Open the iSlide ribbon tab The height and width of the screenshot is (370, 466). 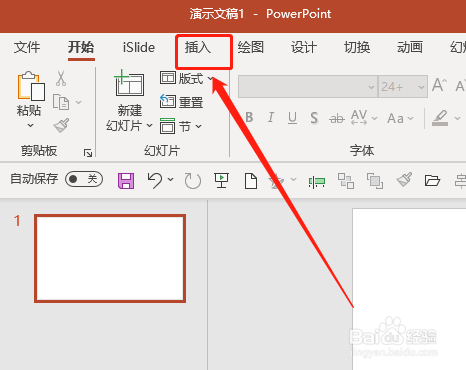tap(139, 47)
